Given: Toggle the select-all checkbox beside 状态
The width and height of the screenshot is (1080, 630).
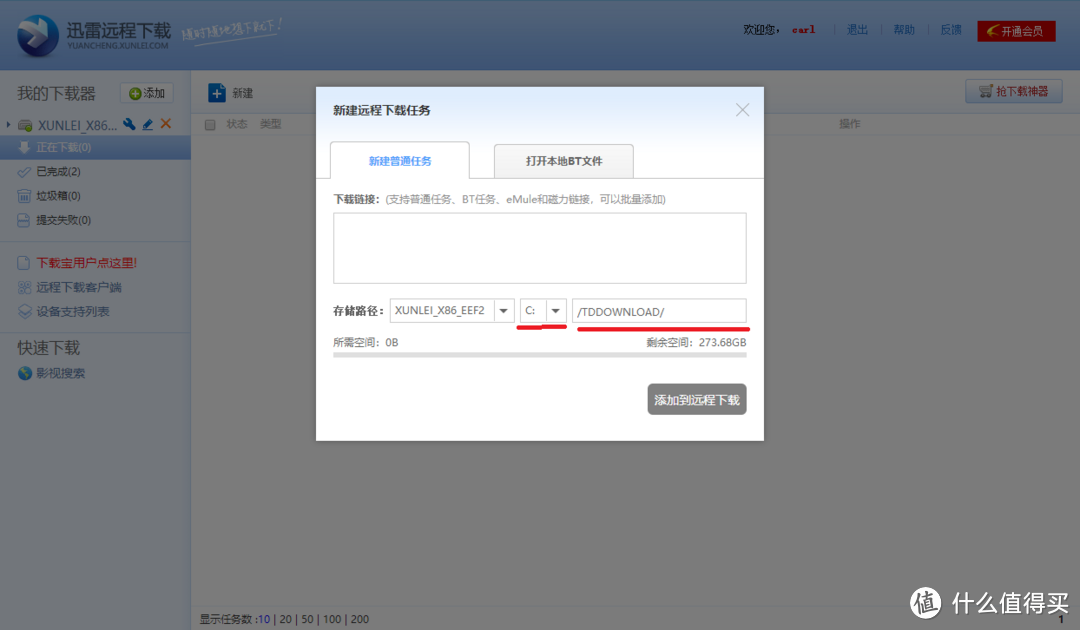Looking at the screenshot, I should point(210,125).
